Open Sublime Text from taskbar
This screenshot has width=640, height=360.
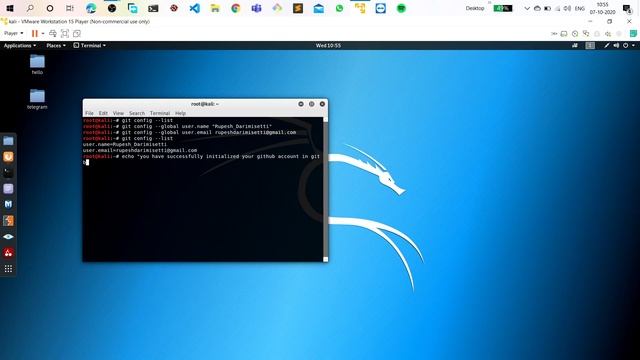(x=298, y=8)
